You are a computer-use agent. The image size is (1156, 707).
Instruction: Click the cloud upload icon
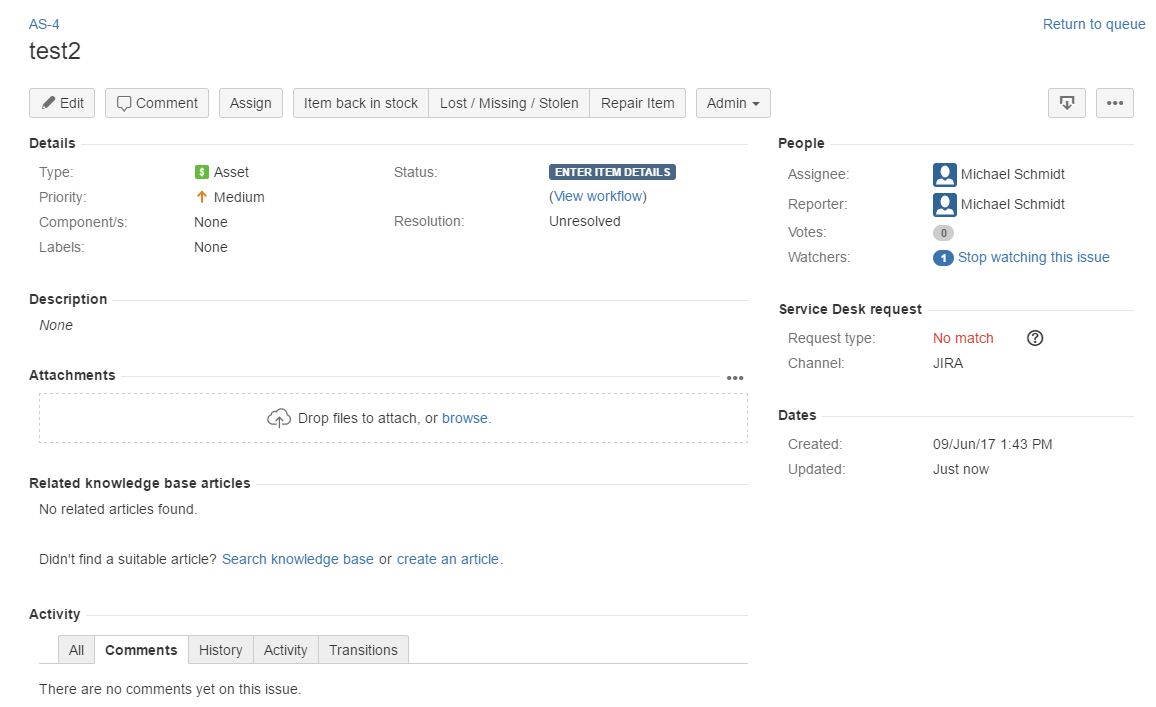point(279,418)
